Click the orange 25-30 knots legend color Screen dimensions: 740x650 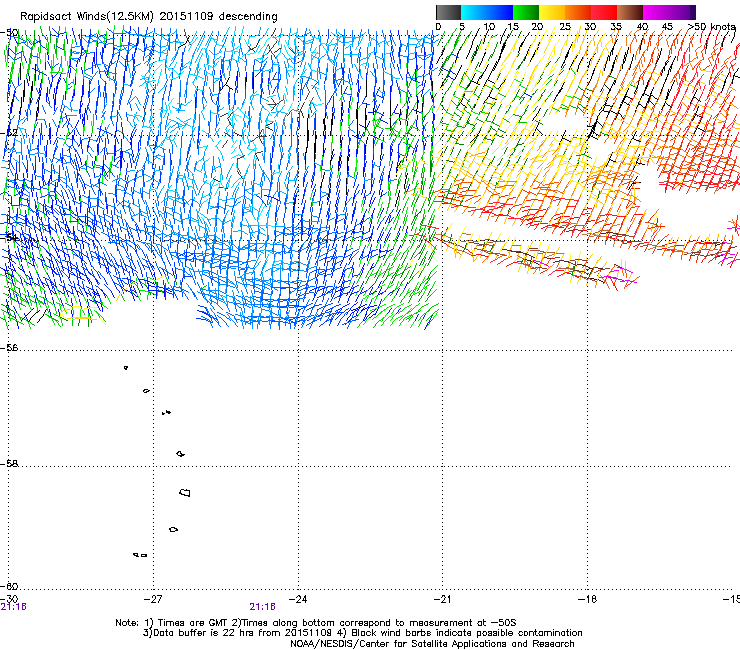(578, 12)
